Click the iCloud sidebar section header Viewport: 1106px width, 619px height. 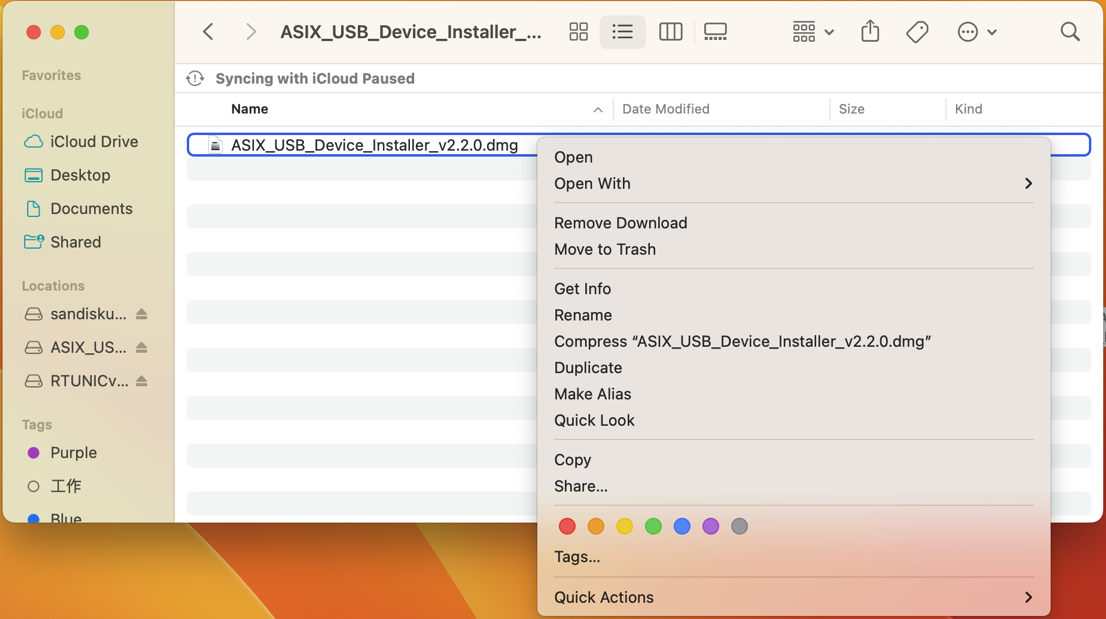tap(42, 114)
